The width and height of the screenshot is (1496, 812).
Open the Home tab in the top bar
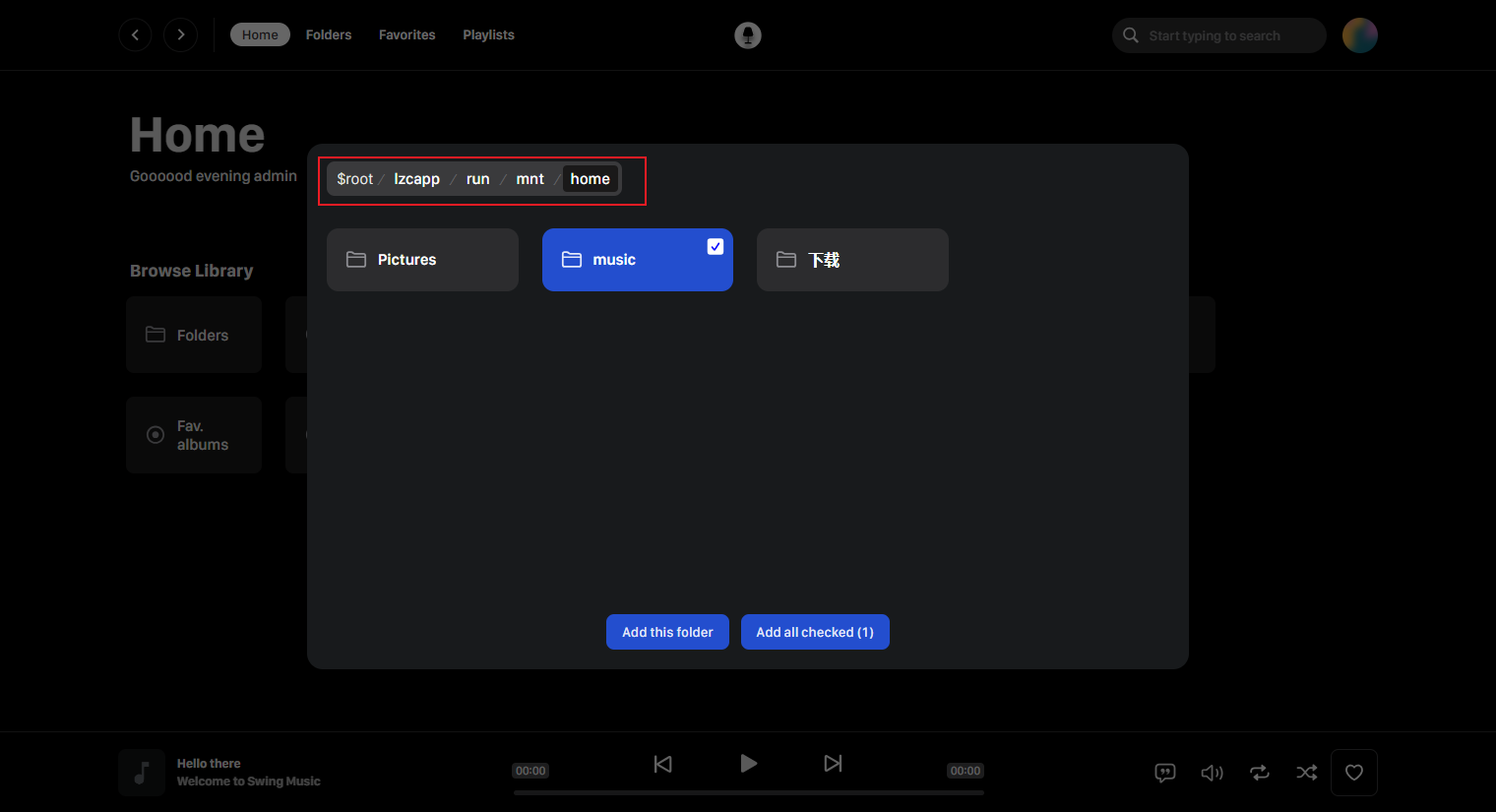pos(260,34)
